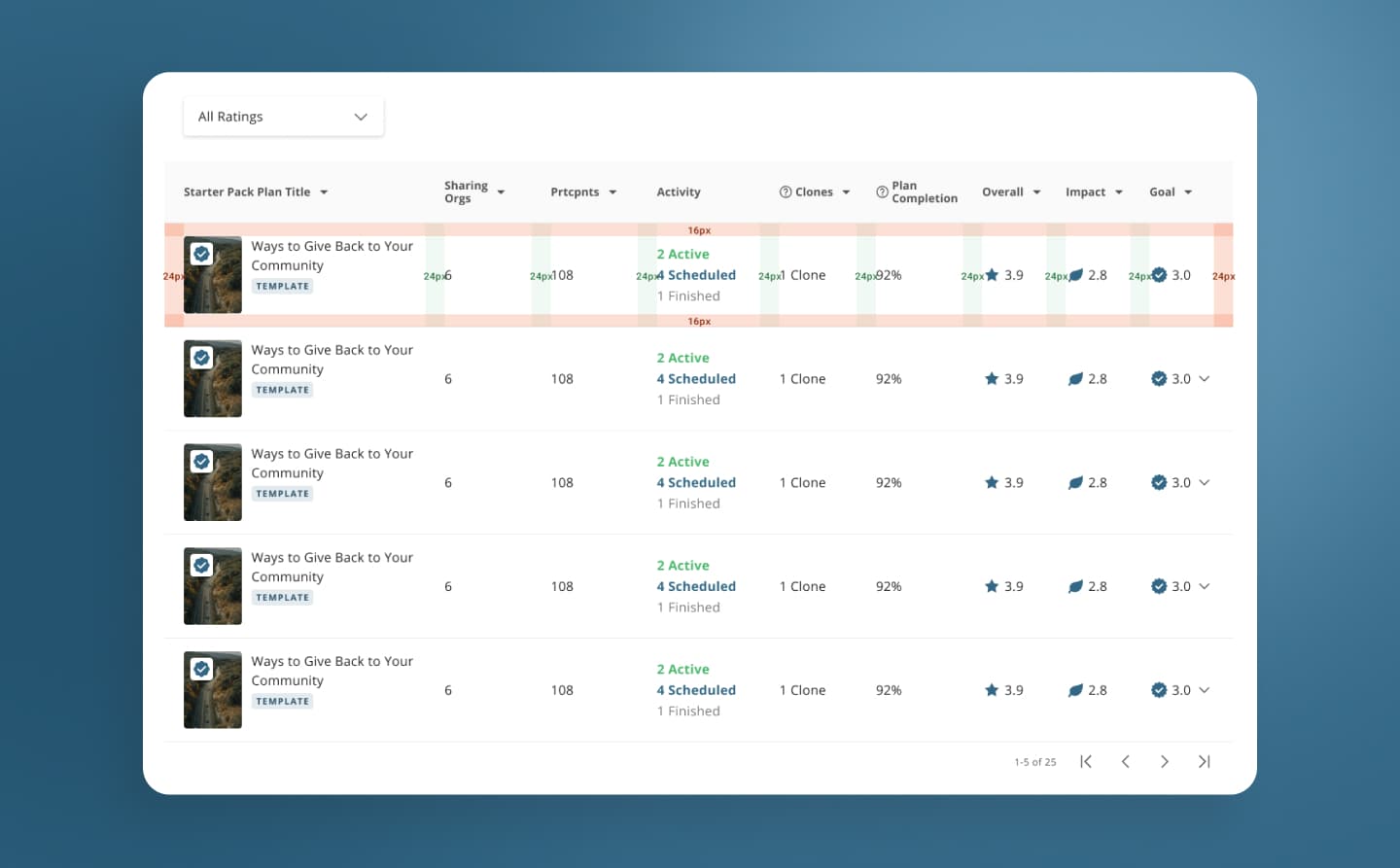The height and width of the screenshot is (868, 1400).
Task: Open the All Ratings dropdown
Action: click(x=283, y=116)
